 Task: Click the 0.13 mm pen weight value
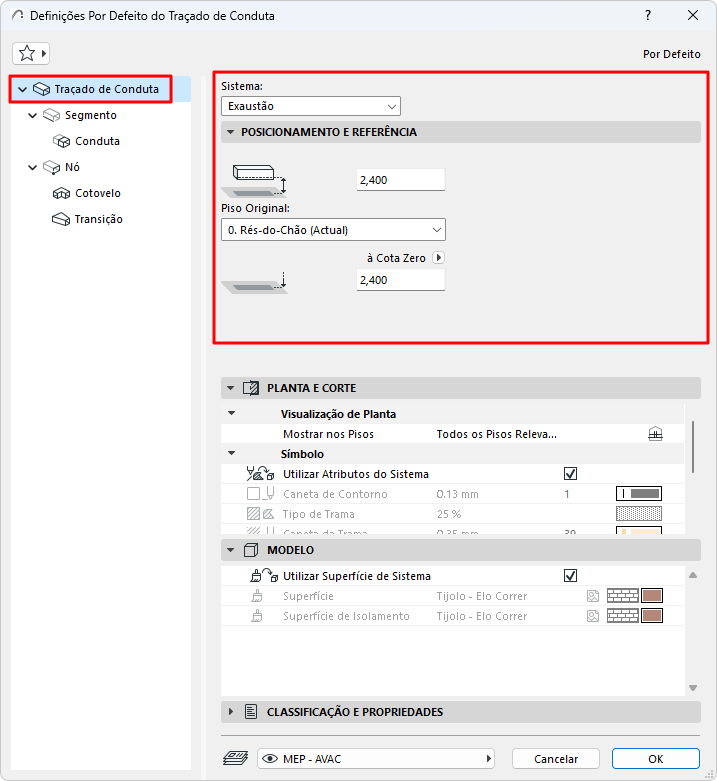point(457,494)
